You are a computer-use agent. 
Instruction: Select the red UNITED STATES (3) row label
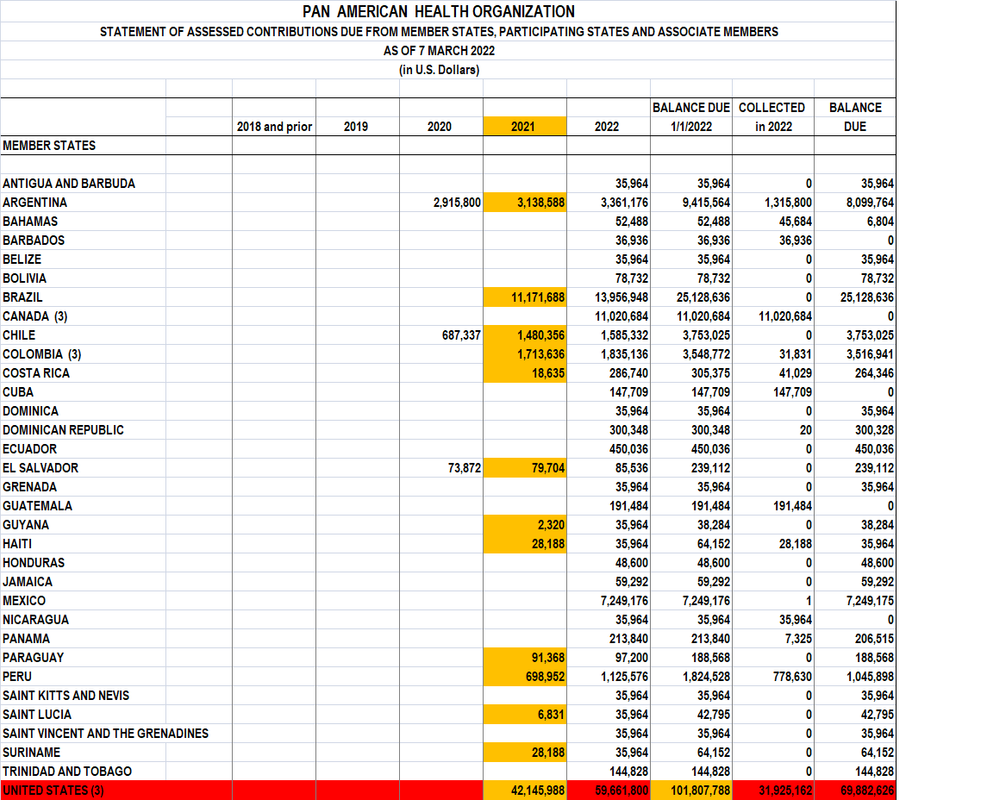(x=53, y=791)
